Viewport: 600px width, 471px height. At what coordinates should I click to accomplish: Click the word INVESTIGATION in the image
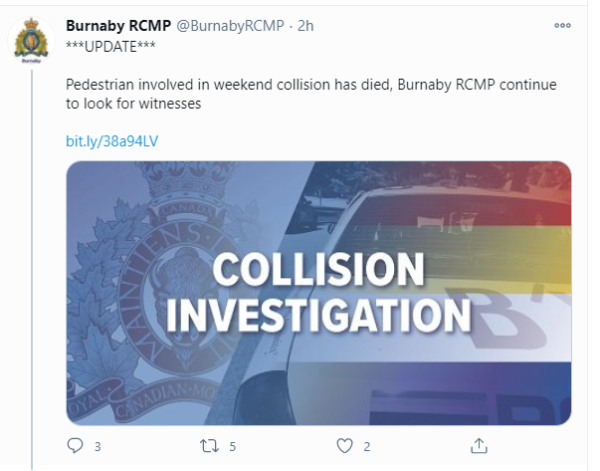pos(318,315)
